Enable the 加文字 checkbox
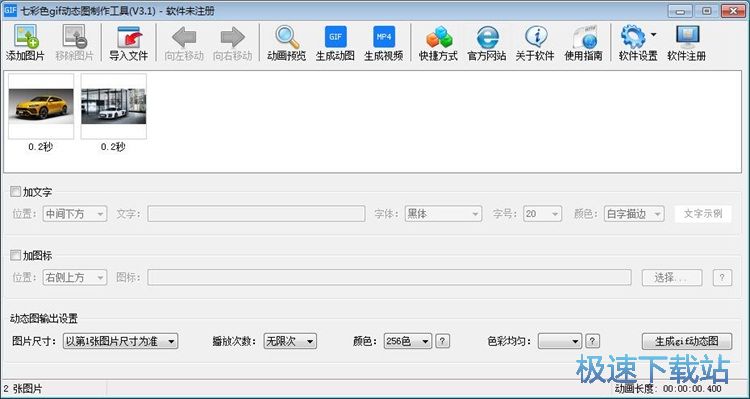Screen dimensions: 750x399 point(15,192)
